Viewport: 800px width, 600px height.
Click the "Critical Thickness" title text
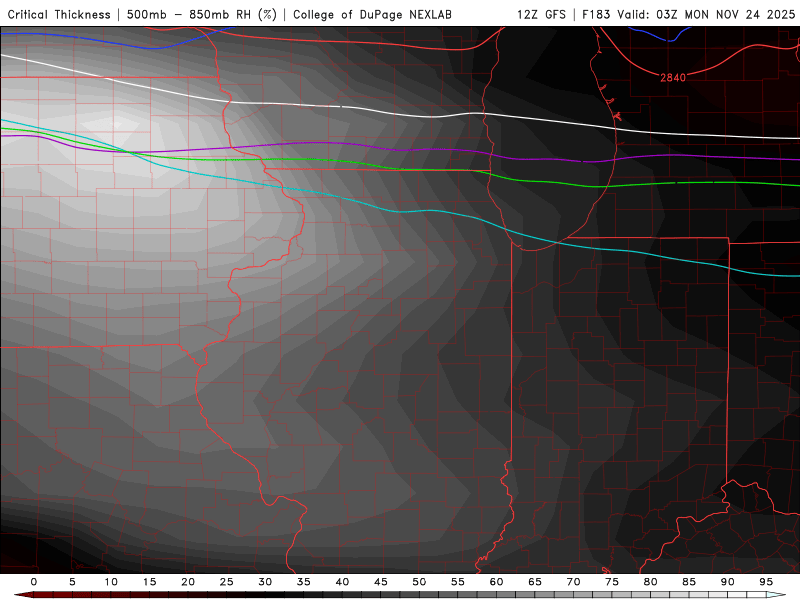(x=59, y=15)
